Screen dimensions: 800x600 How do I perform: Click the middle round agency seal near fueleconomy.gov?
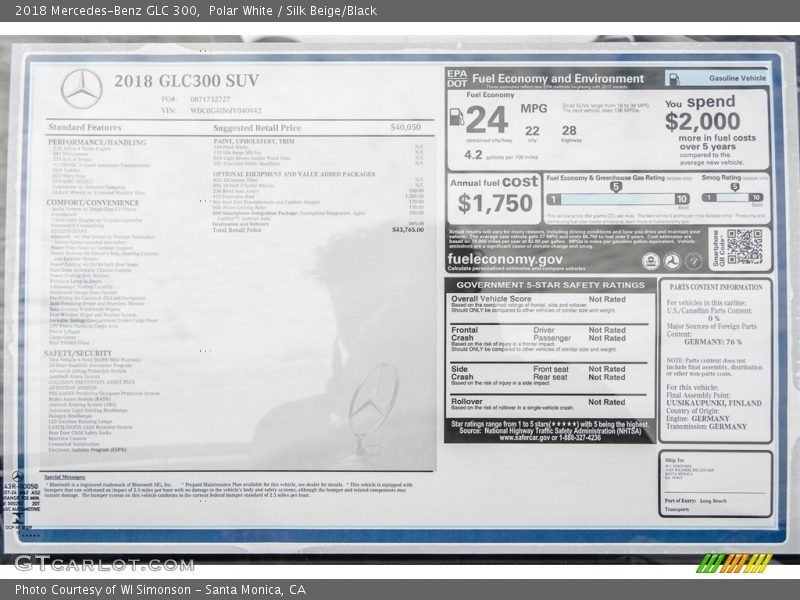pos(672,261)
